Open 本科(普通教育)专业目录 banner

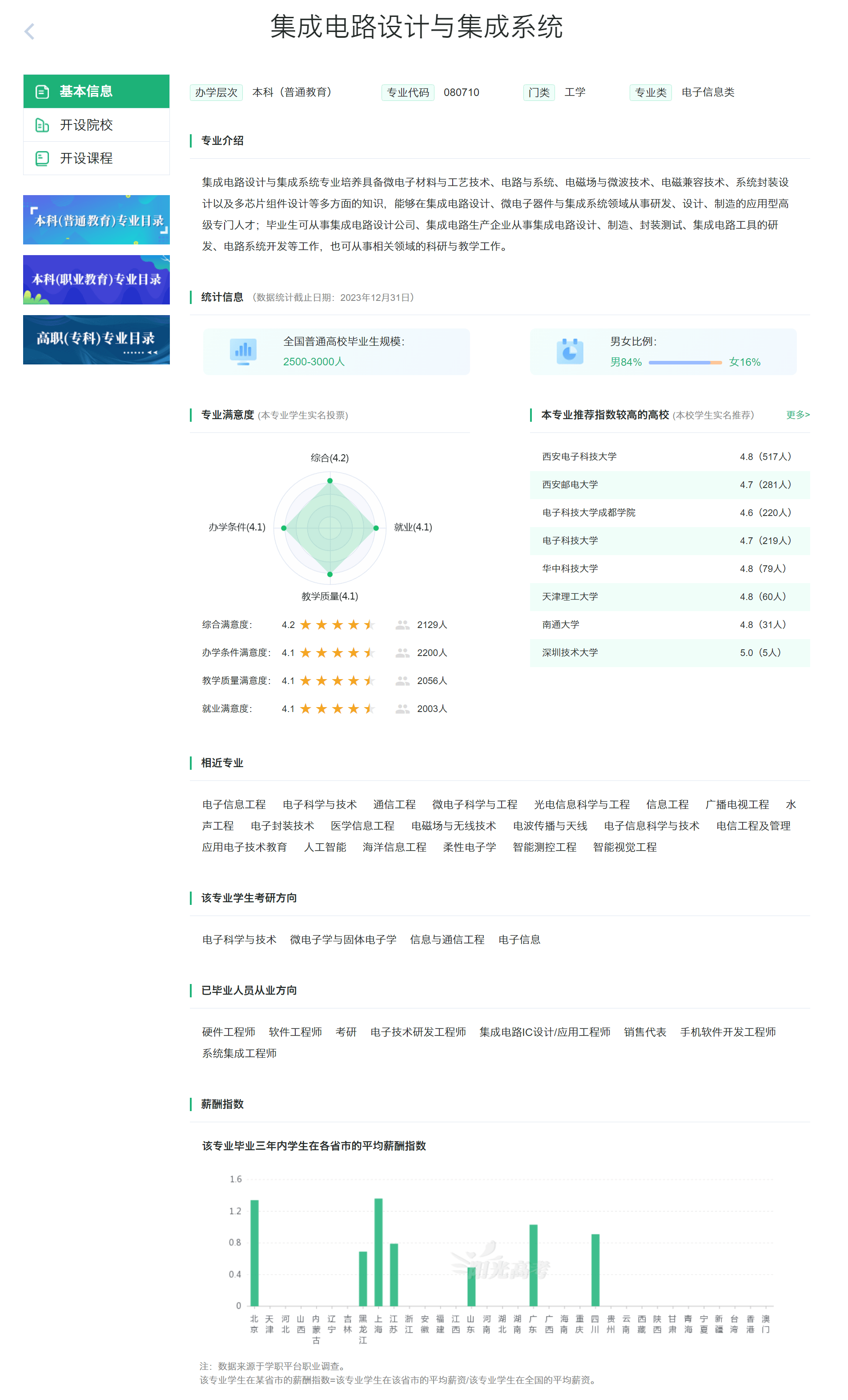[96, 220]
